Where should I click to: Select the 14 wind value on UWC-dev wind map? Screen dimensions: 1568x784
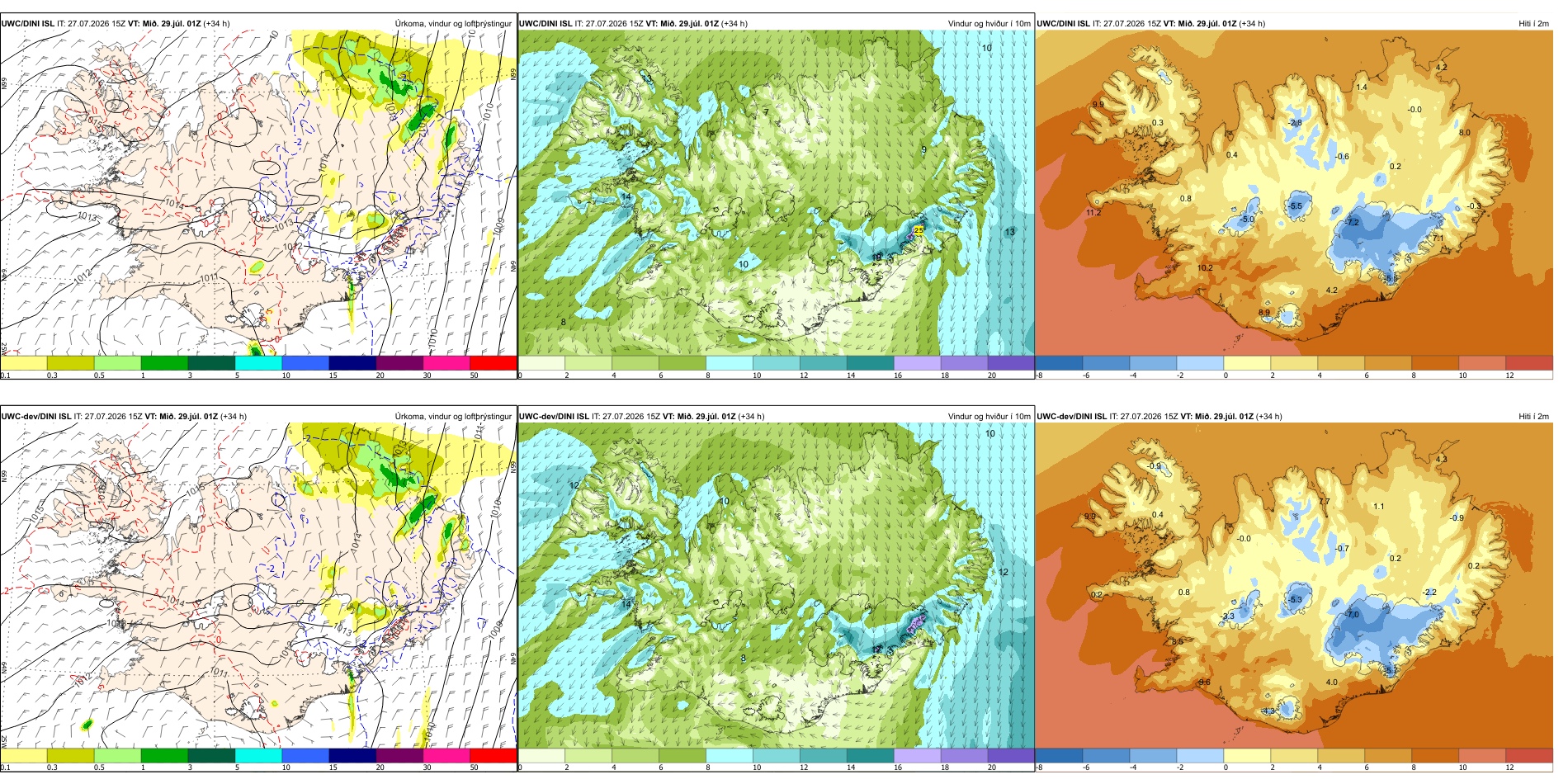click(x=626, y=605)
